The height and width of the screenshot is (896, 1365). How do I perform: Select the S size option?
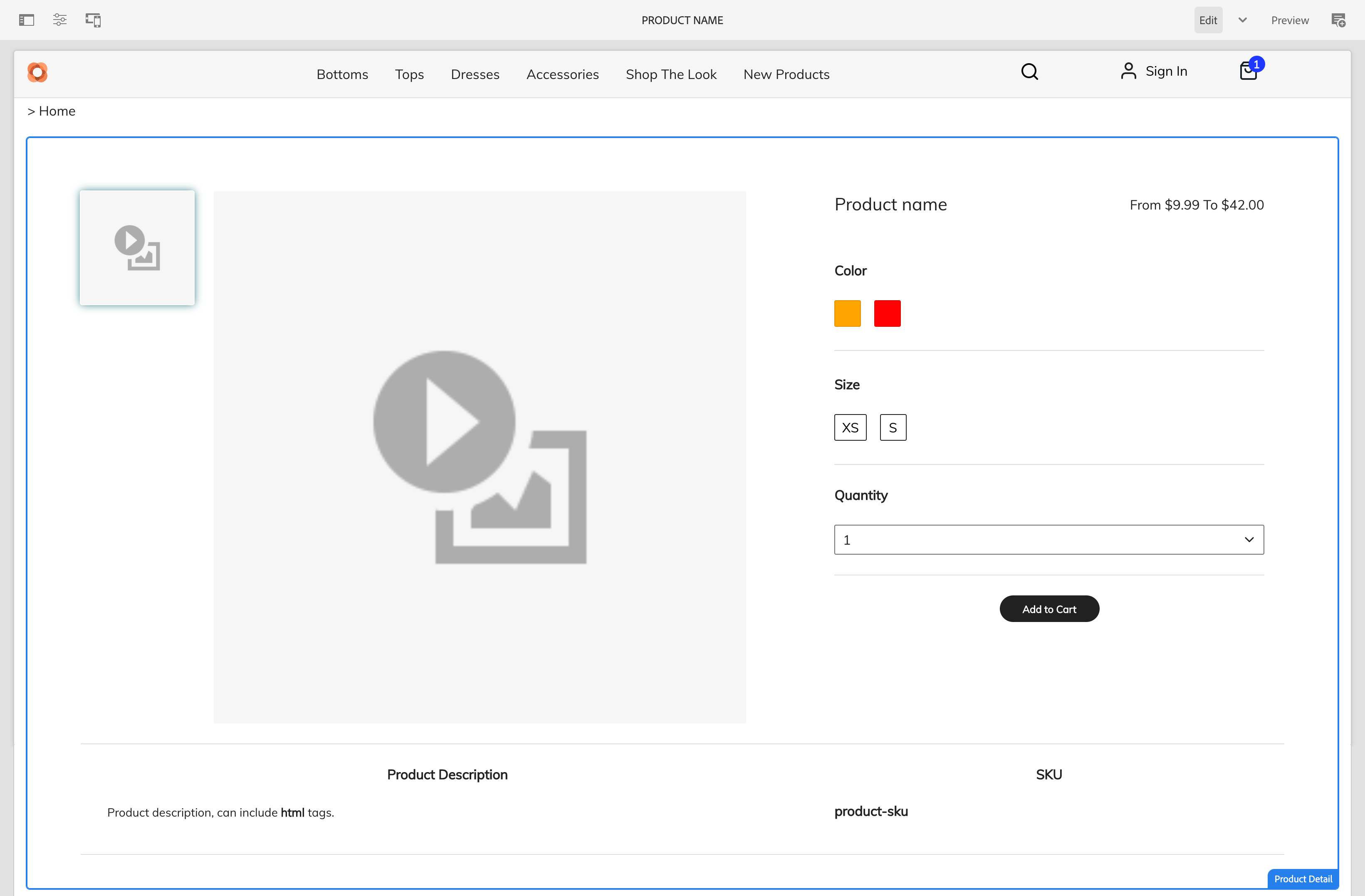pyautogui.click(x=893, y=428)
